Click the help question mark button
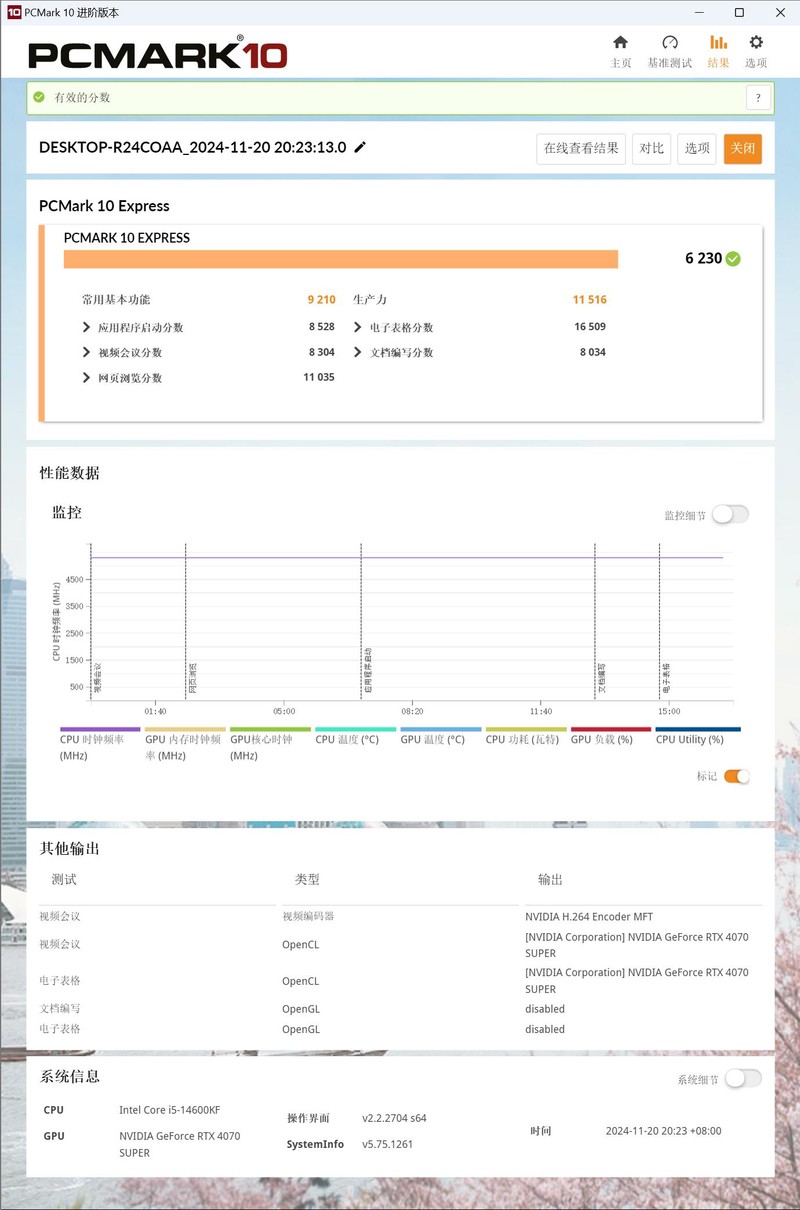Image resolution: width=800 pixels, height=1210 pixels. point(758,98)
